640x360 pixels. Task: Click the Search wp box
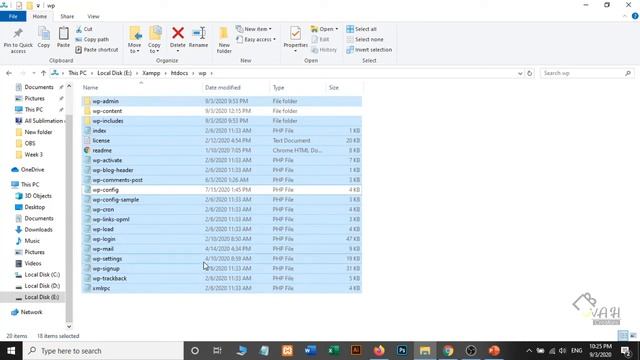[587, 73]
